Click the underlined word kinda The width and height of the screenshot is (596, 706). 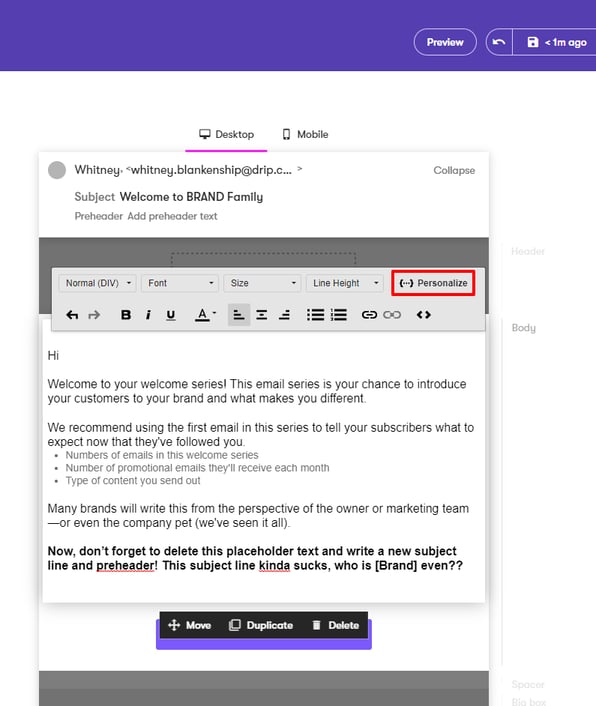pyautogui.click(x=275, y=566)
